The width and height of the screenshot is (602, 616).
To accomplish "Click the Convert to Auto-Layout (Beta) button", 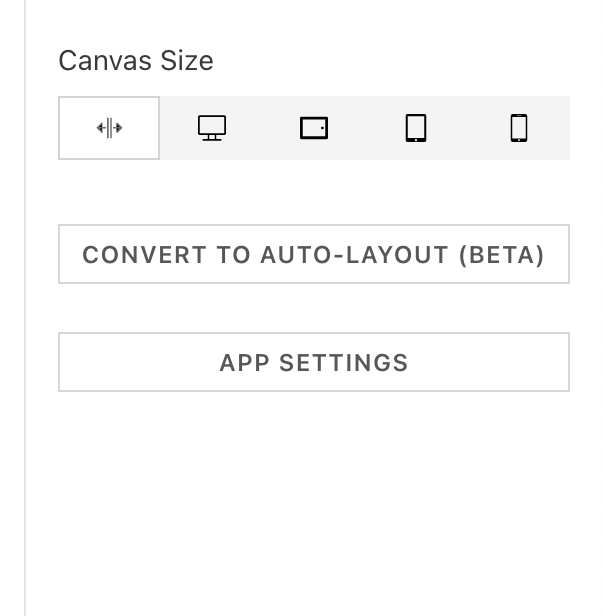I will coord(314,255).
